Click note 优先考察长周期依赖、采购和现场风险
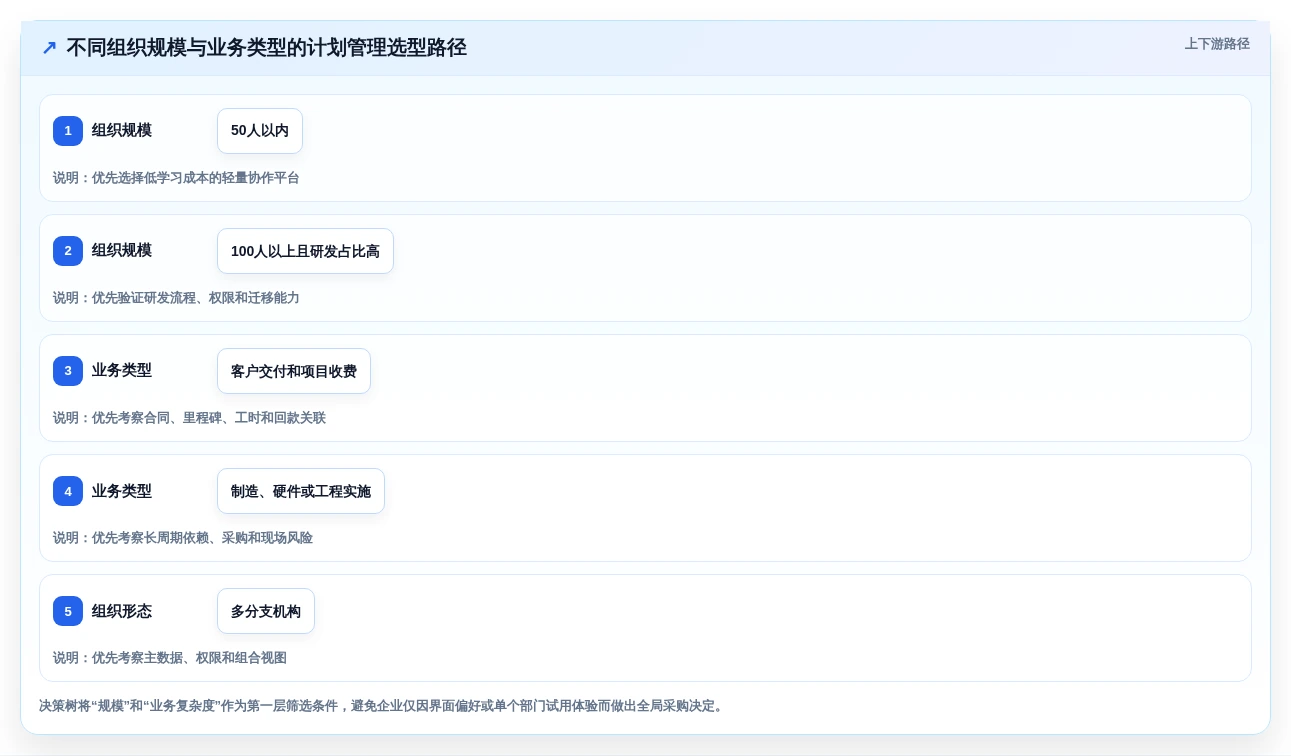1291x756 pixels. (x=183, y=538)
